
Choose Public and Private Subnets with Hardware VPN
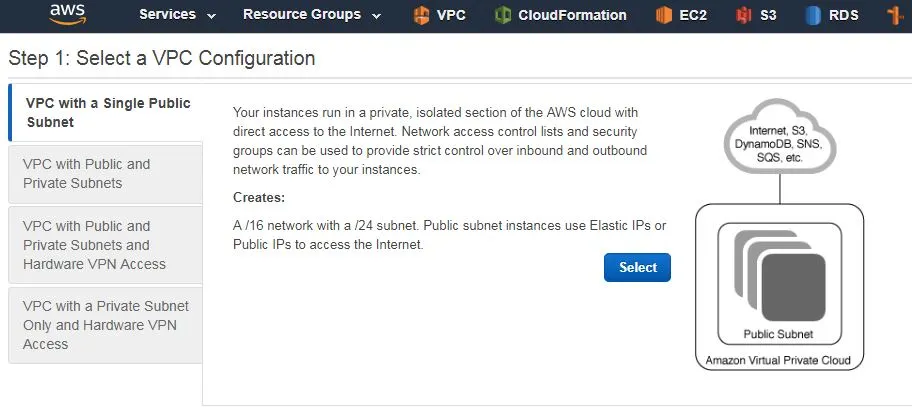click(x=106, y=245)
